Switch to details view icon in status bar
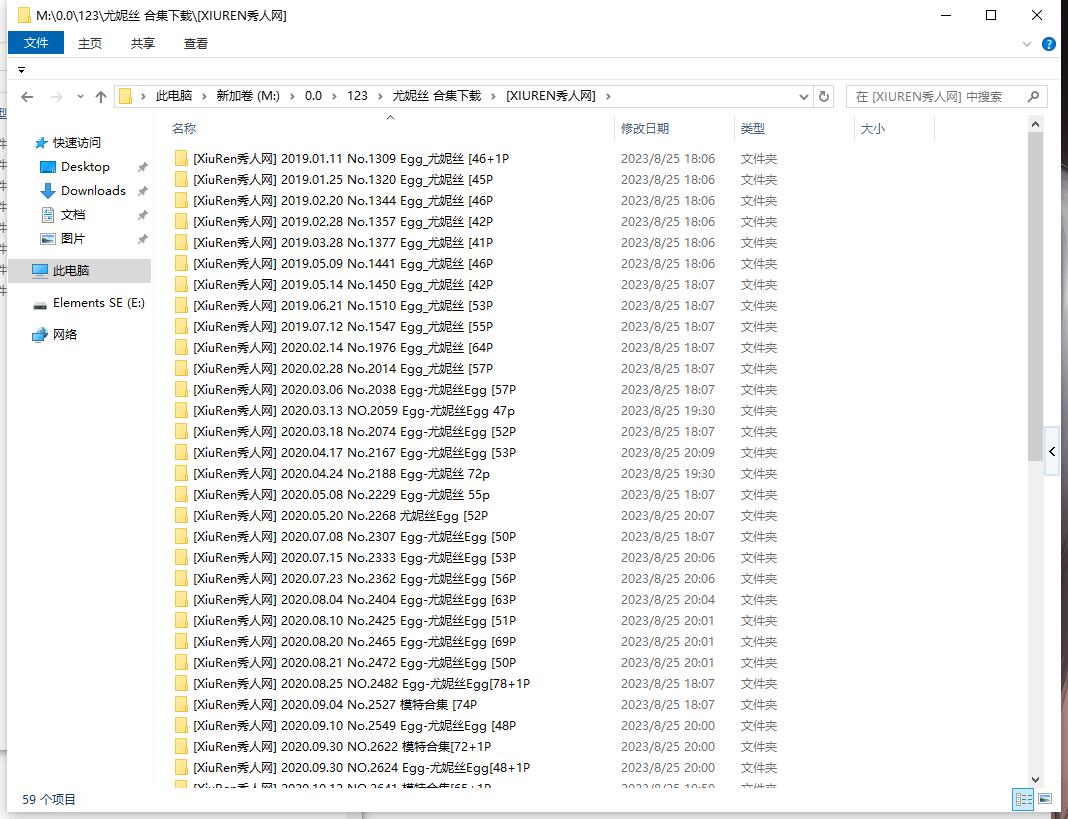This screenshot has width=1068, height=819. (1023, 799)
